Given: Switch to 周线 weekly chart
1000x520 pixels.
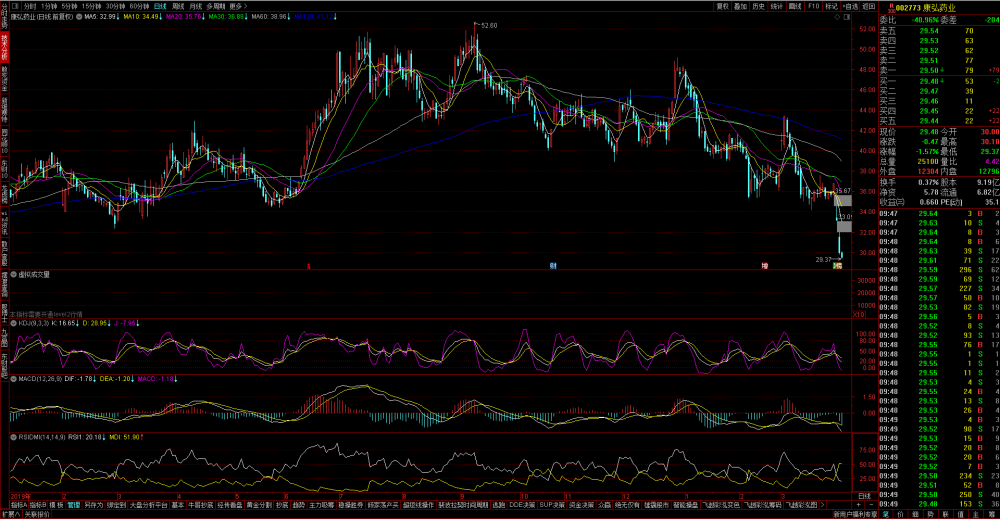Looking at the screenshot, I should 178,6.
